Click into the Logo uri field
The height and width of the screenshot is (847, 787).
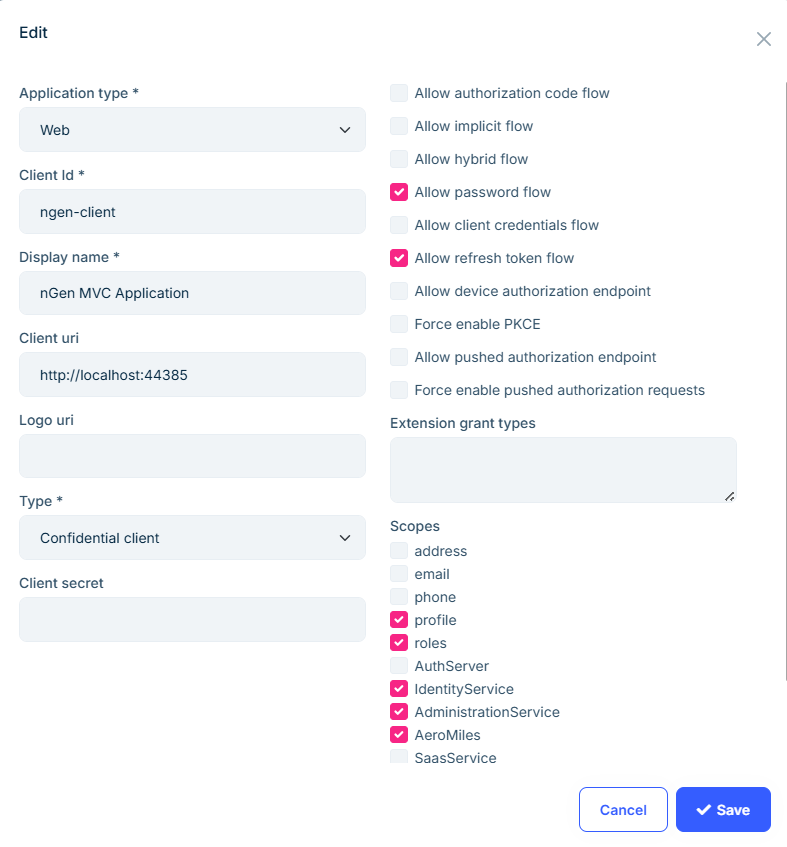click(192, 456)
